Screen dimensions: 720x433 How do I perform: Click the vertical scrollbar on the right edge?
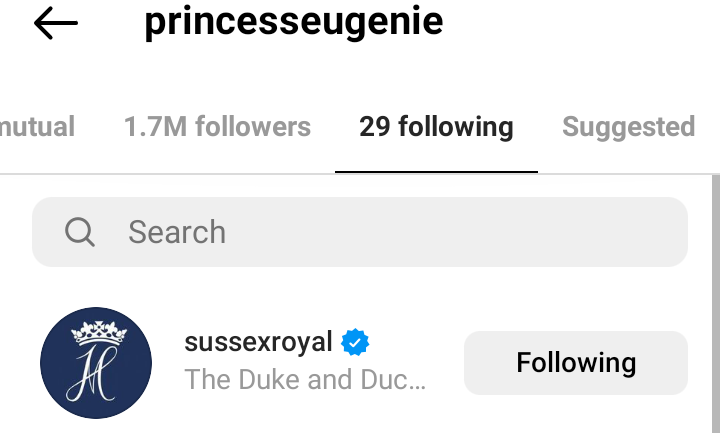click(x=714, y=300)
